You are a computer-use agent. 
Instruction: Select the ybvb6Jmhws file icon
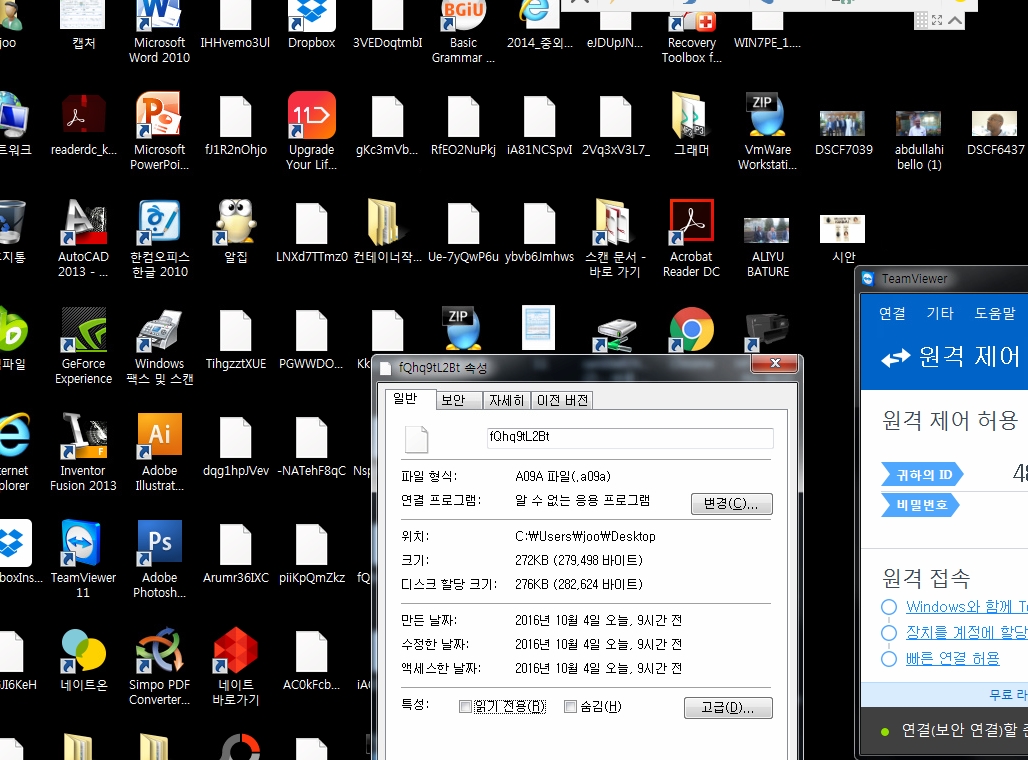pyautogui.click(x=539, y=223)
